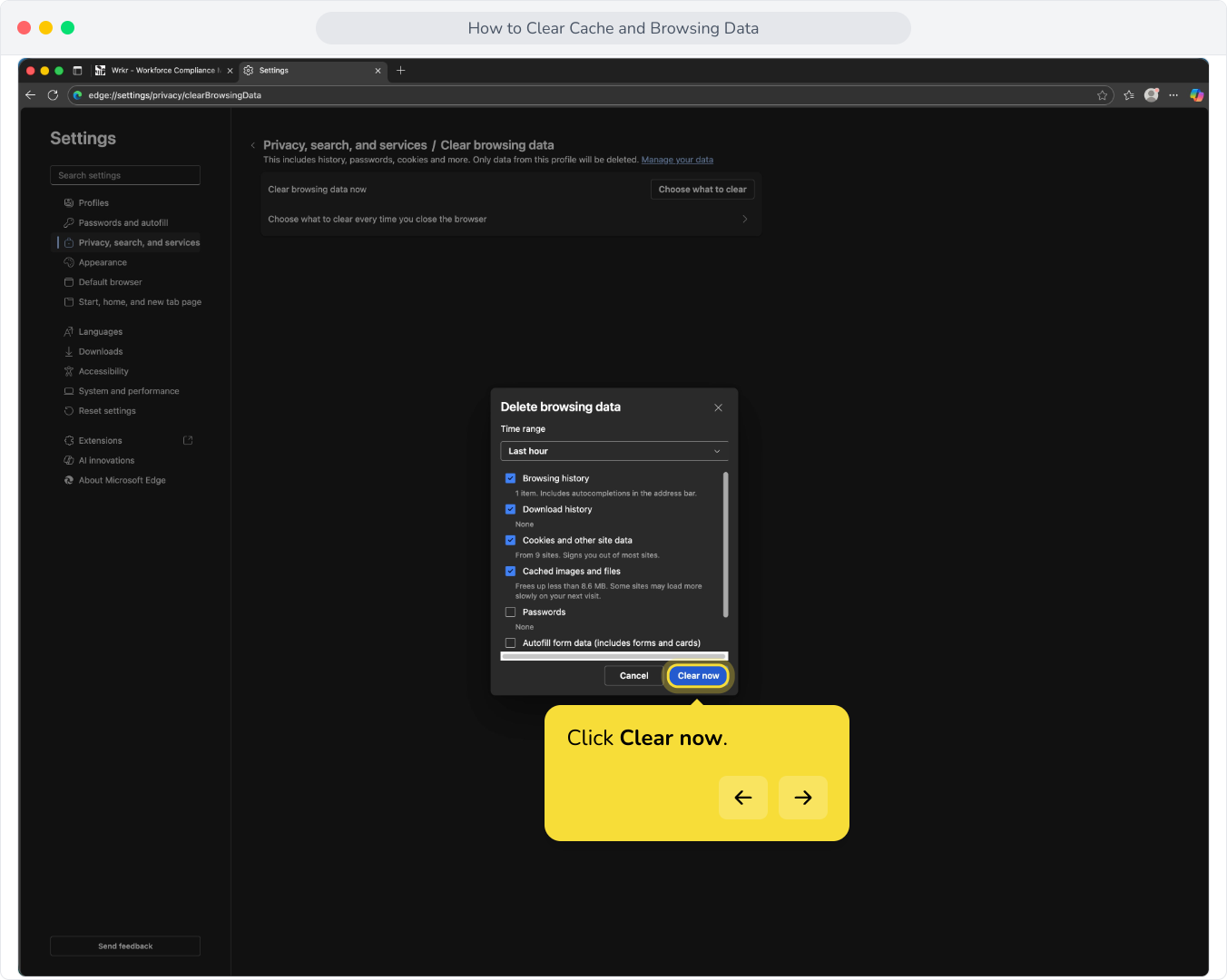Click the Reset settings icon

[x=69, y=411]
